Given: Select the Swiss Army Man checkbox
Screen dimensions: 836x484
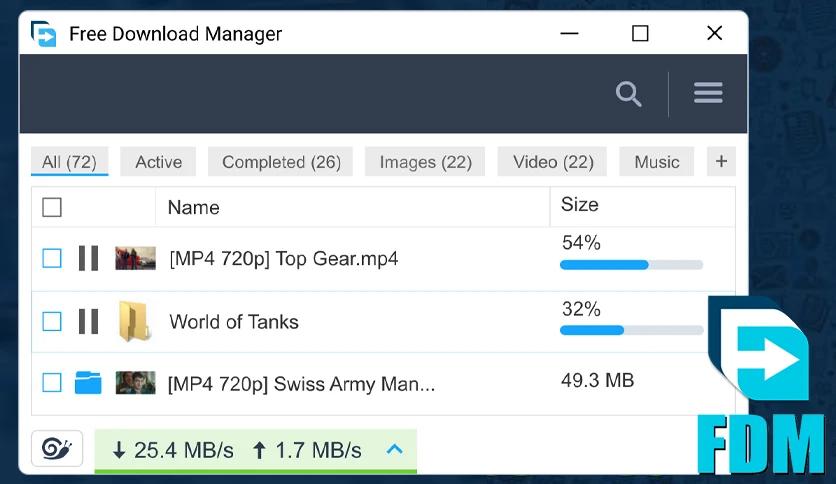Looking at the screenshot, I should tap(52, 383).
